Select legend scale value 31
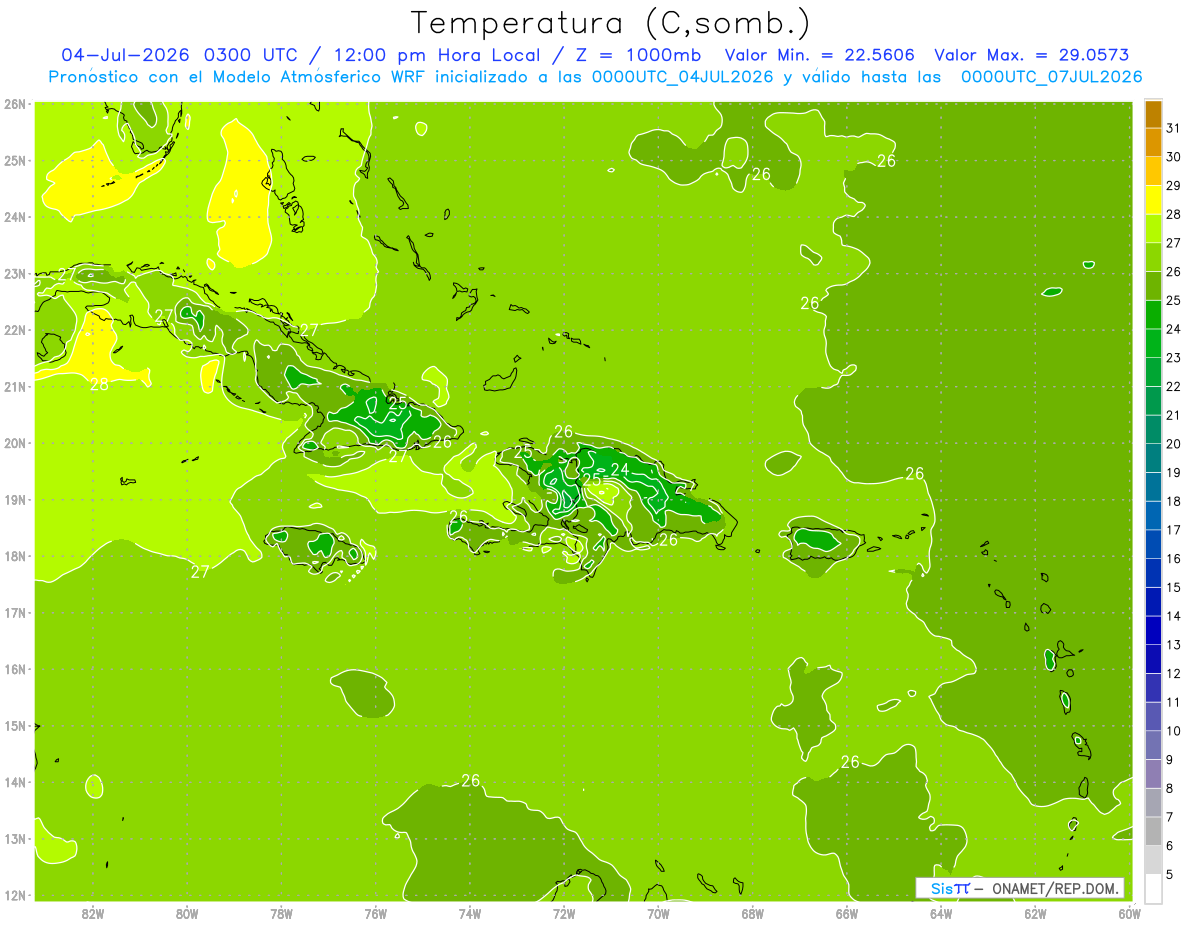 tap(1174, 128)
